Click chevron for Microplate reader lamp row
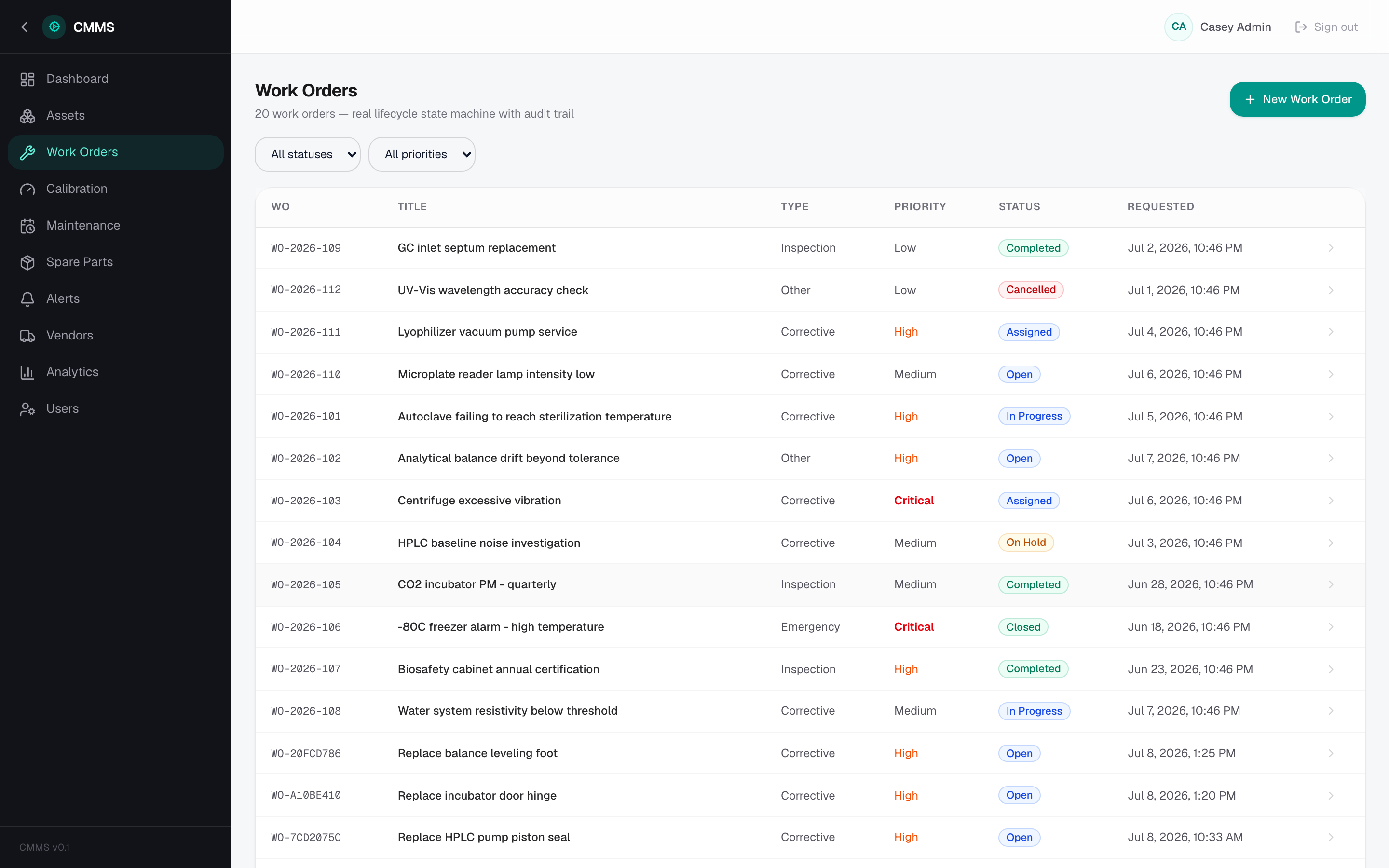Viewport: 1389px width, 868px height. tap(1331, 374)
